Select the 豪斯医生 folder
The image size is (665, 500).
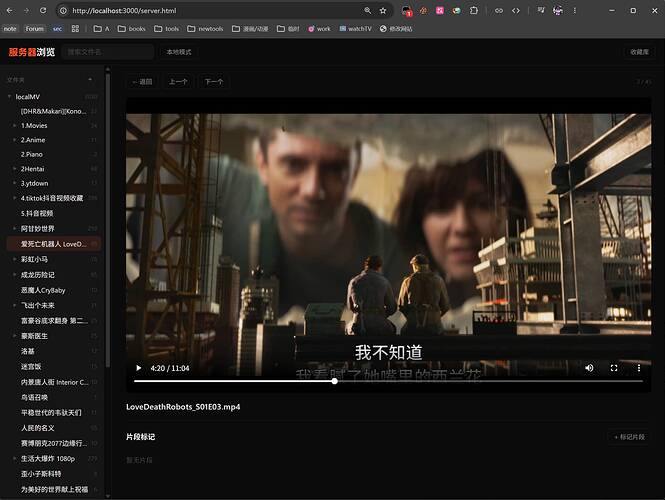tap(54, 336)
